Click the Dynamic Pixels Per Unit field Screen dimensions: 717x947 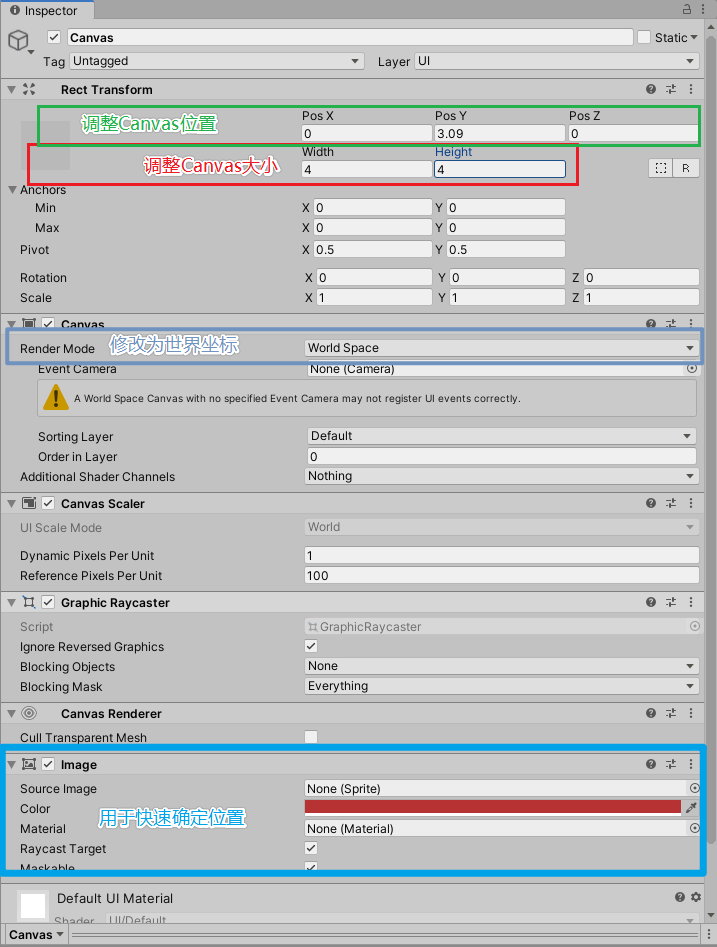(502, 555)
